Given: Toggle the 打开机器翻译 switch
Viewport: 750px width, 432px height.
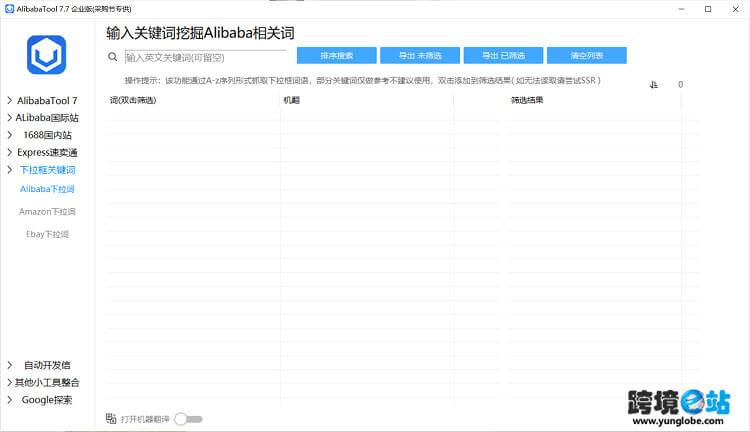Looking at the screenshot, I should tap(188, 419).
